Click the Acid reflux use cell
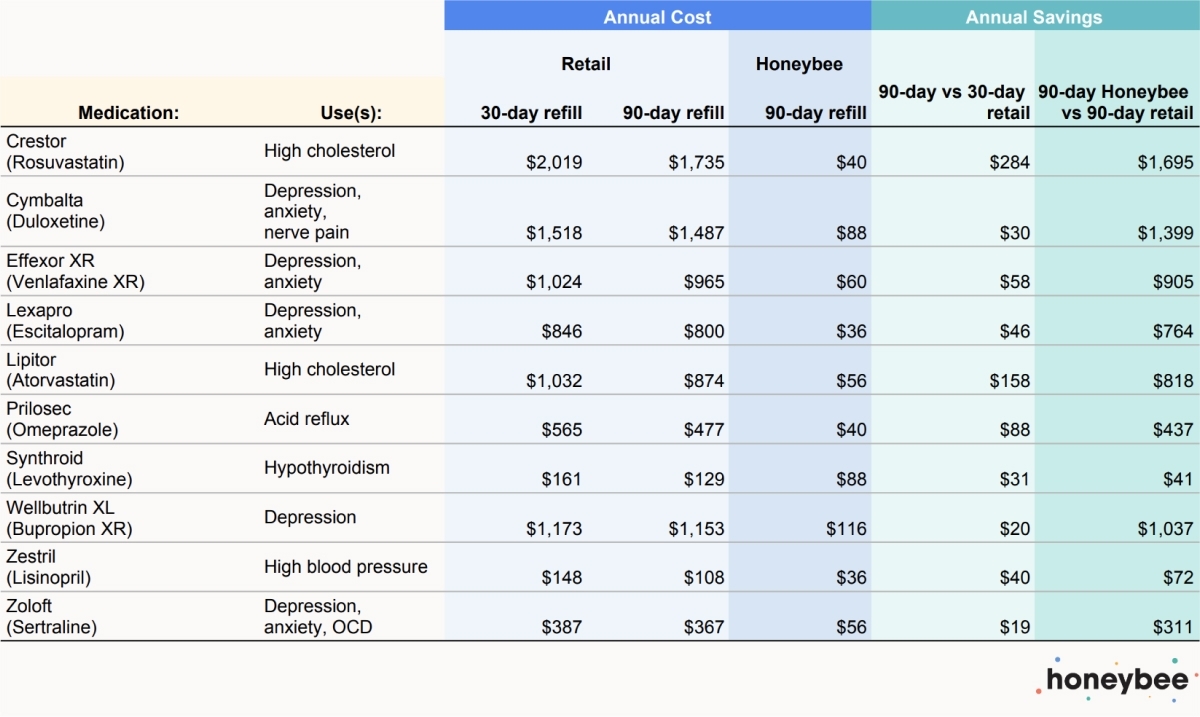The height and width of the screenshot is (717, 1200). [x=307, y=419]
